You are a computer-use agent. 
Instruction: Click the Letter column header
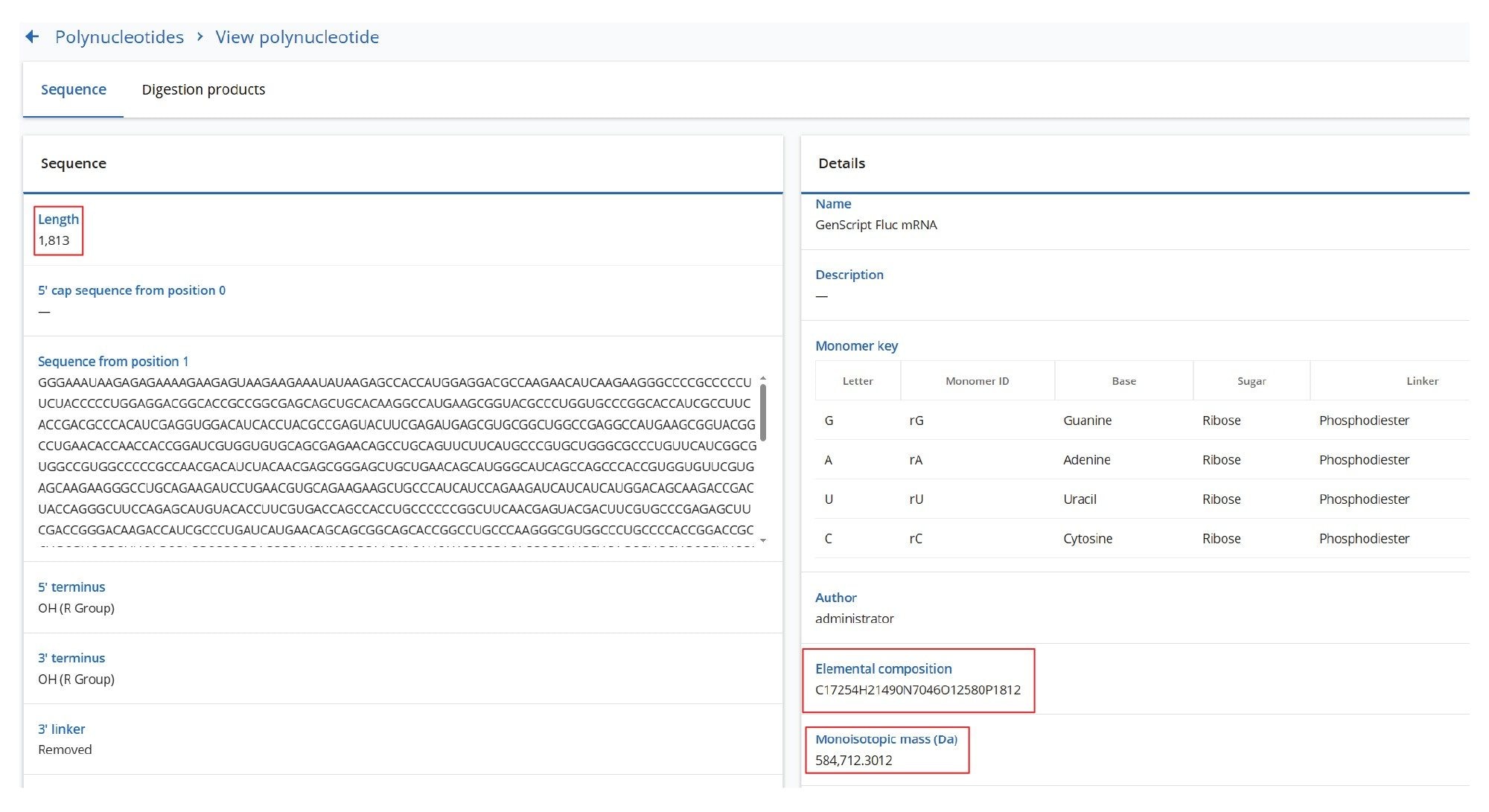857,381
